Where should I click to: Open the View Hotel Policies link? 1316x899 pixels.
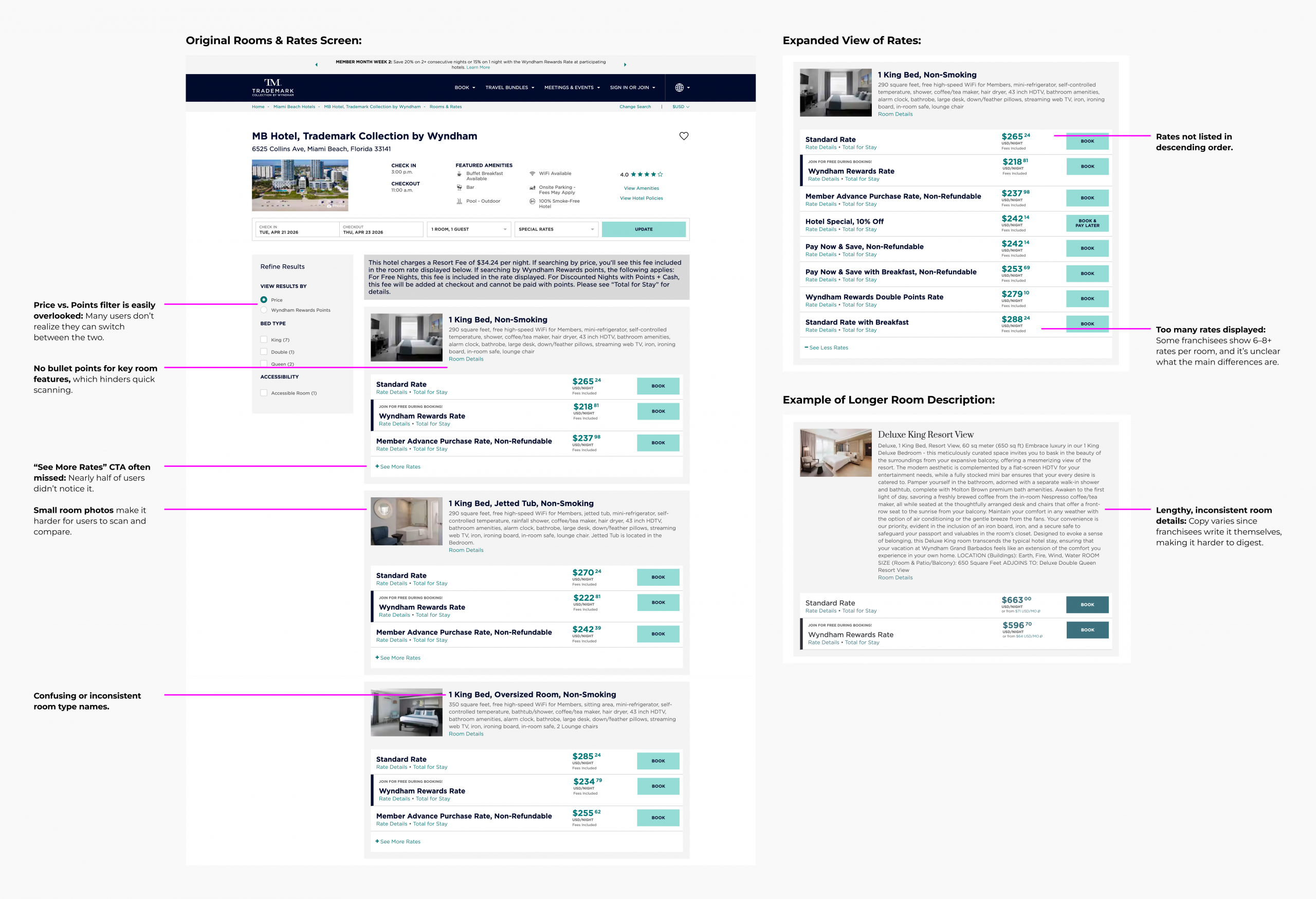642,199
